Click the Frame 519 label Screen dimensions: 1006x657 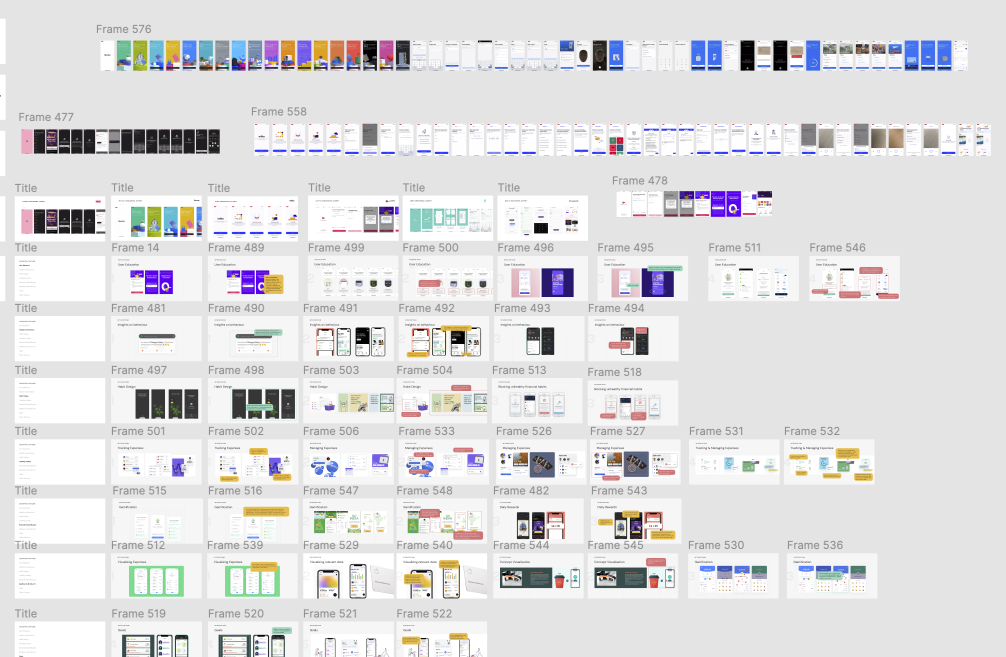pyautogui.click(x=139, y=614)
